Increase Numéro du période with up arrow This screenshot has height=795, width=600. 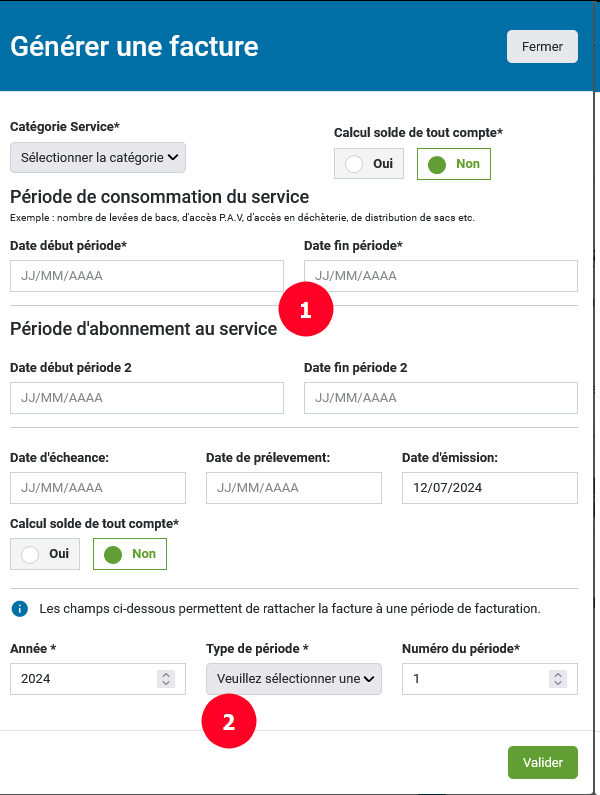click(558, 674)
